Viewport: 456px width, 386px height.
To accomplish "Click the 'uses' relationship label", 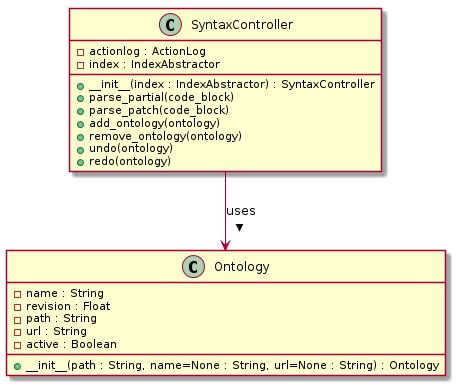I will point(241,211).
